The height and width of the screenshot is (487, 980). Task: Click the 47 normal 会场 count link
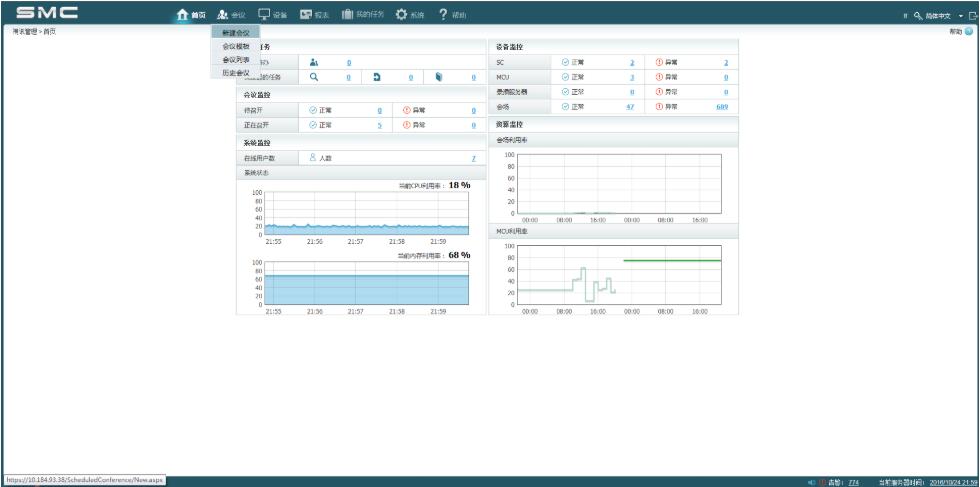pos(630,106)
